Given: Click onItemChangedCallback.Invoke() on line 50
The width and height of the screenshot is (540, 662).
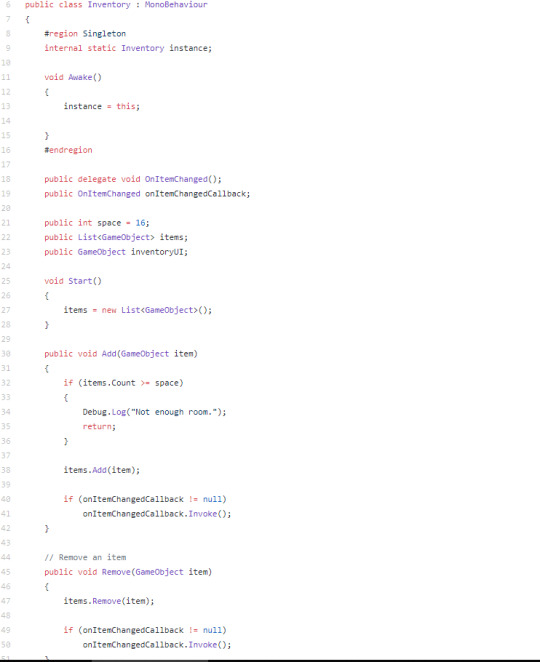Looking at the screenshot, I should [x=157, y=645].
